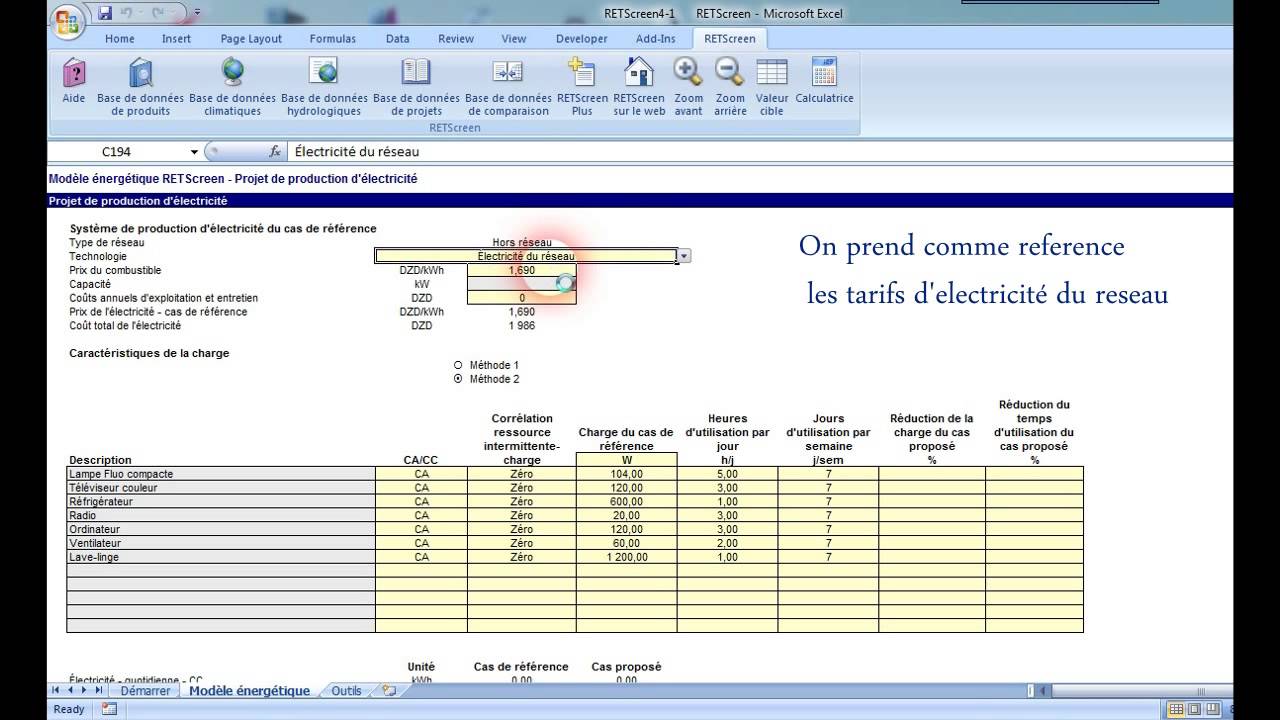Open the Home ribbon tab
Viewport: 1280px width, 720px height.
(120, 39)
